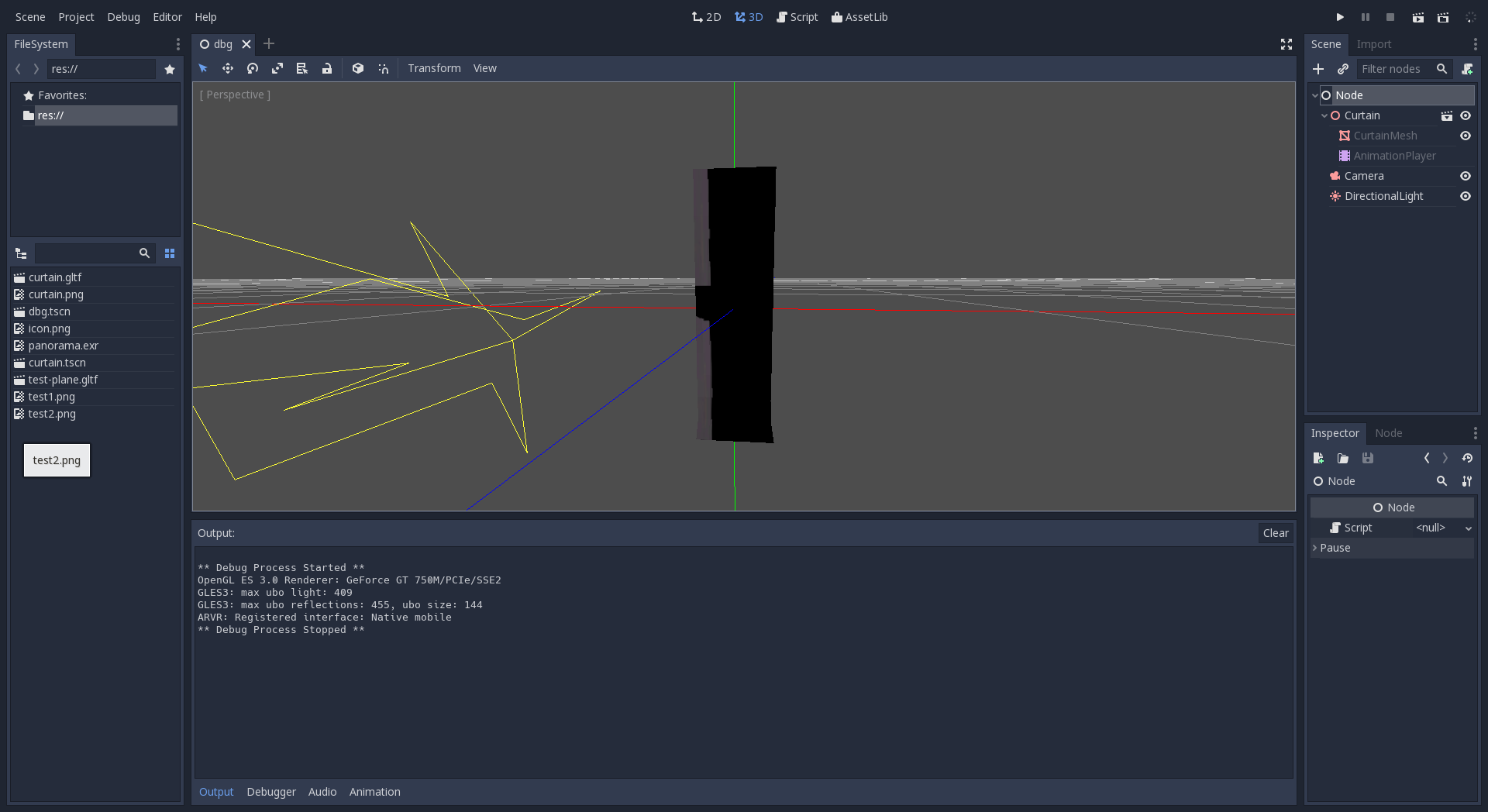Toggle FileSystem split view icon
Image resolution: width=1488 pixels, height=812 pixels.
tap(21, 253)
